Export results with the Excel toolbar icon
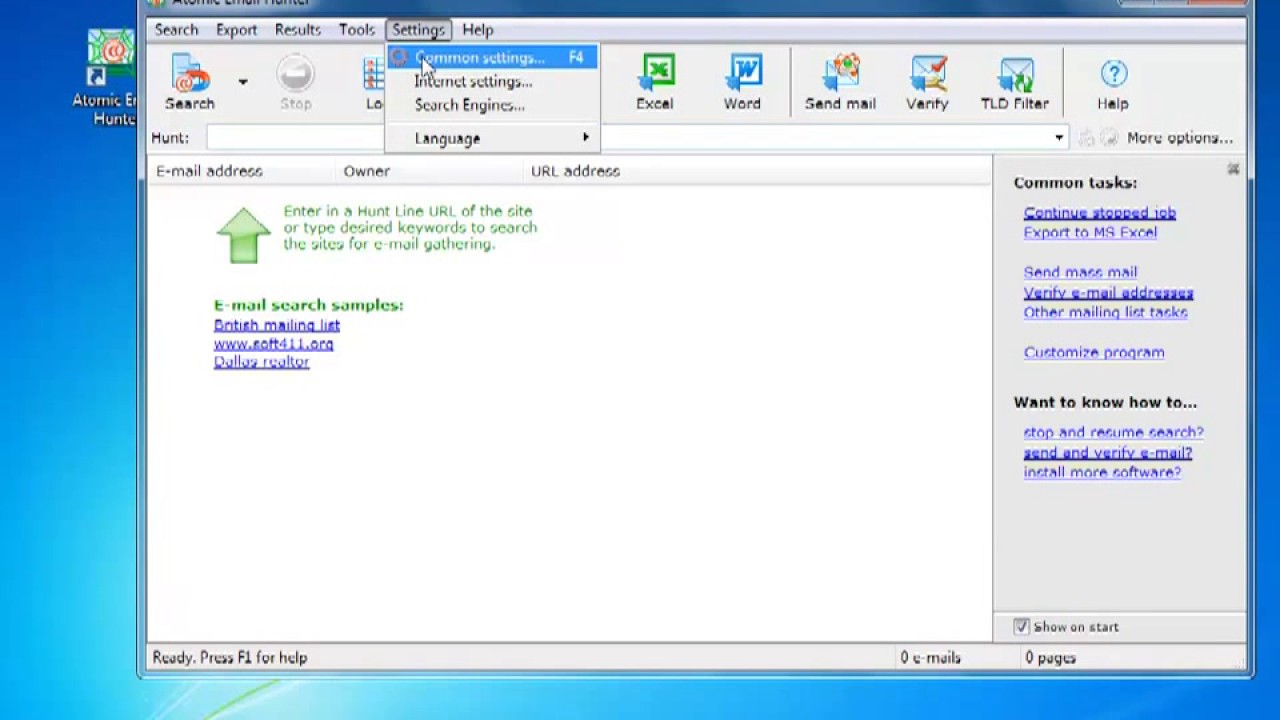 655,83
